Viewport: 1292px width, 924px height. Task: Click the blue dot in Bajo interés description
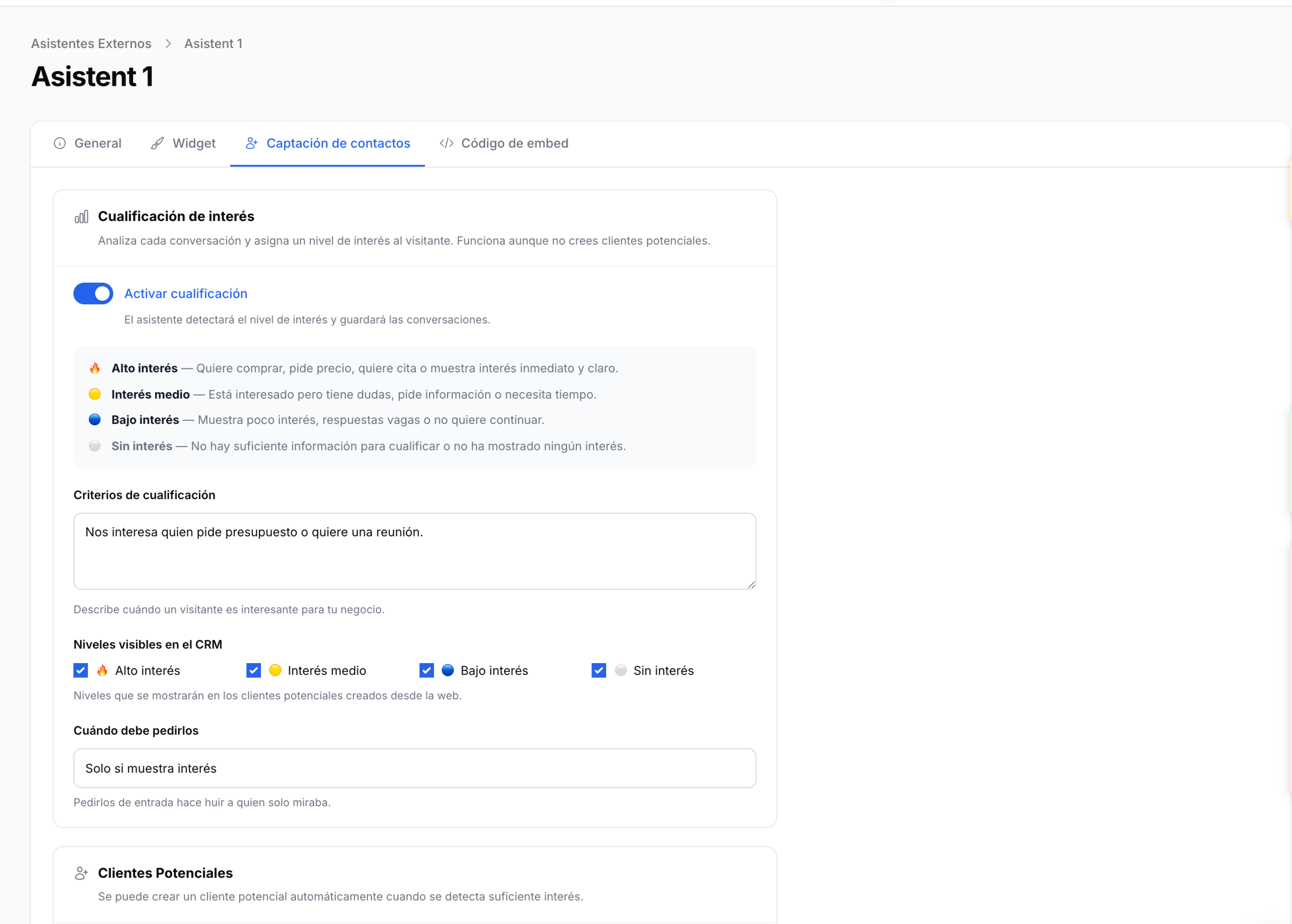click(95, 420)
